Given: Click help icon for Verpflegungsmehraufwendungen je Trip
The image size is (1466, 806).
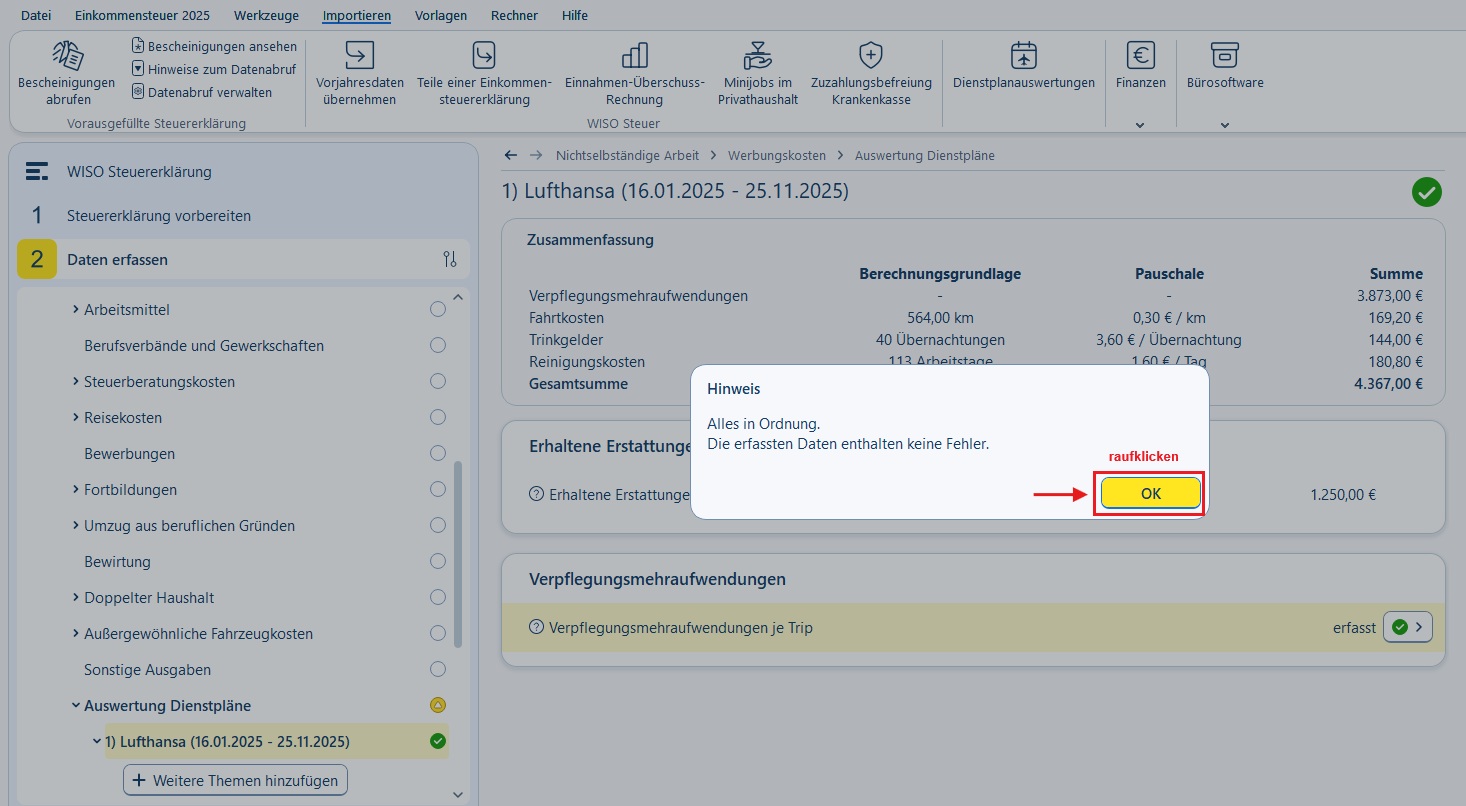Looking at the screenshot, I should (x=536, y=628).
